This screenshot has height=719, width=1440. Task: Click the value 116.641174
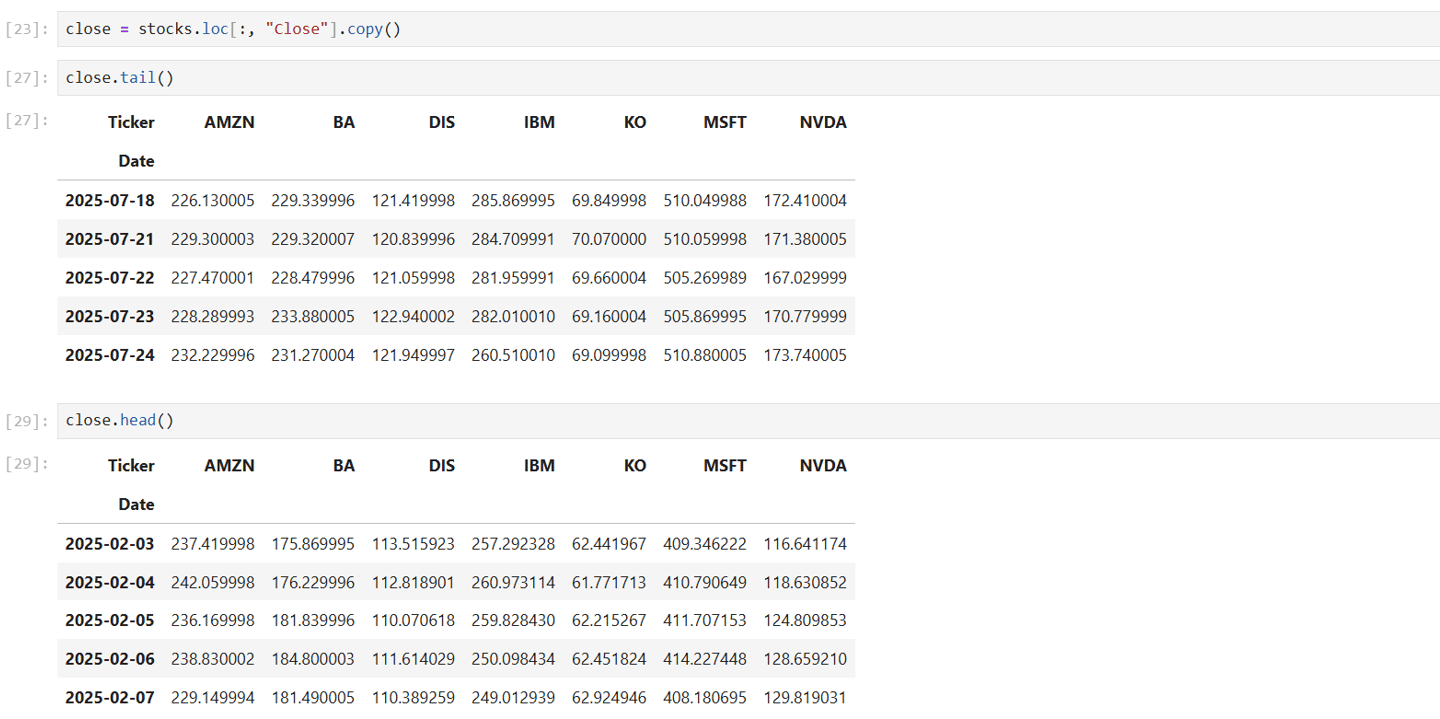[805, 544]
